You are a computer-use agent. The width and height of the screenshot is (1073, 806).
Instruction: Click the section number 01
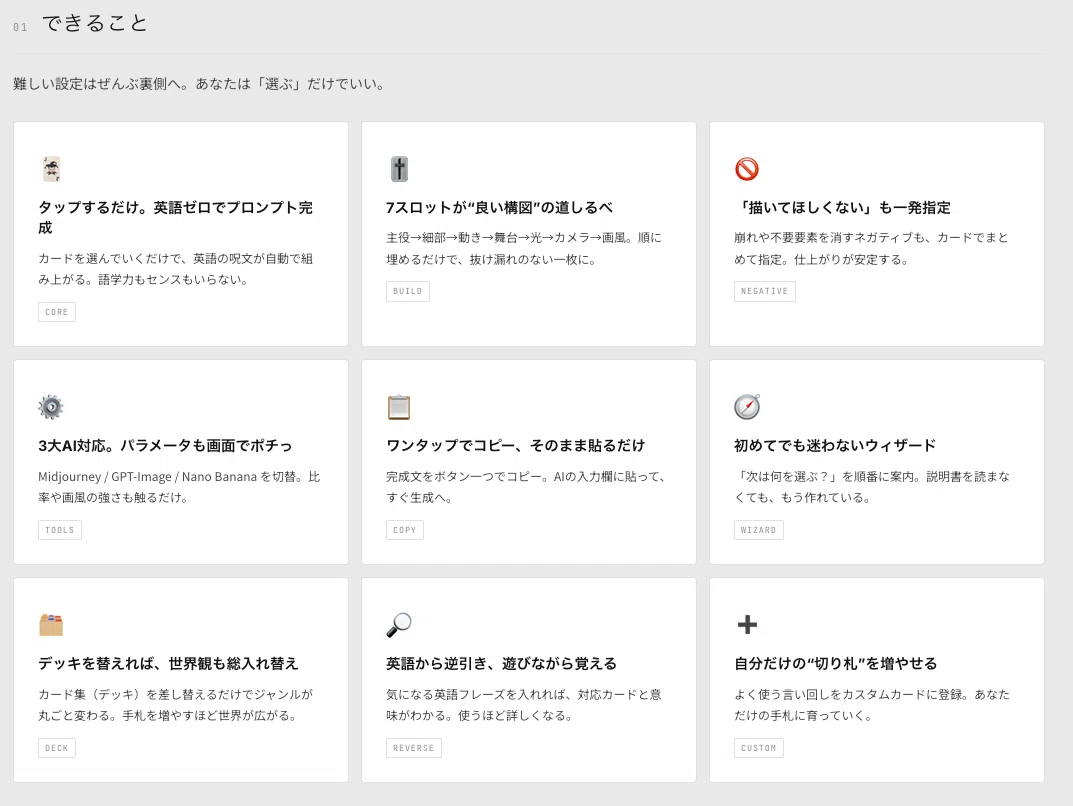point(20,27)
